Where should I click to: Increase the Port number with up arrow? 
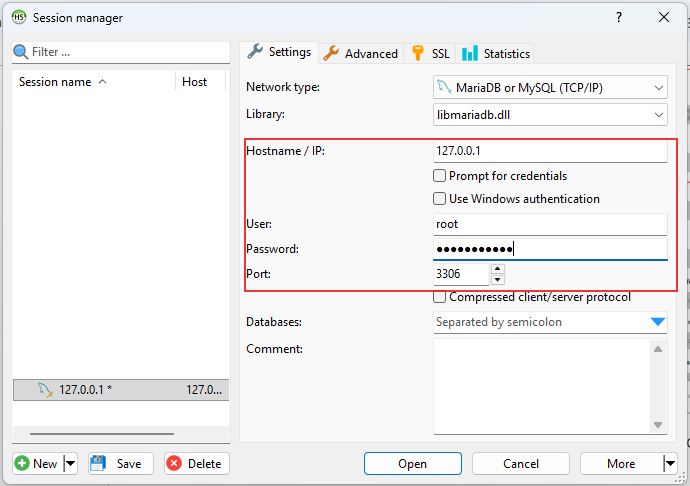pyautogui.click(x=498, y=268)
